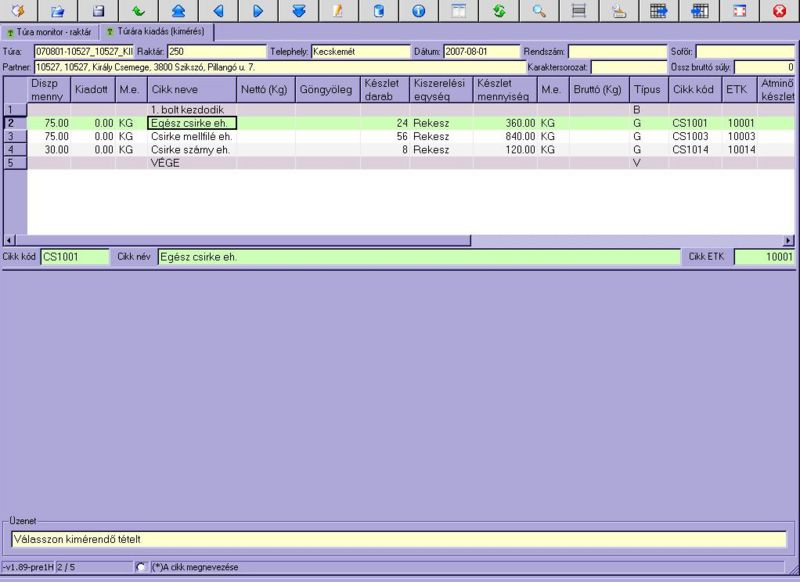
Task: Click the magnifying glass search icon
Action: coord(539,11)
